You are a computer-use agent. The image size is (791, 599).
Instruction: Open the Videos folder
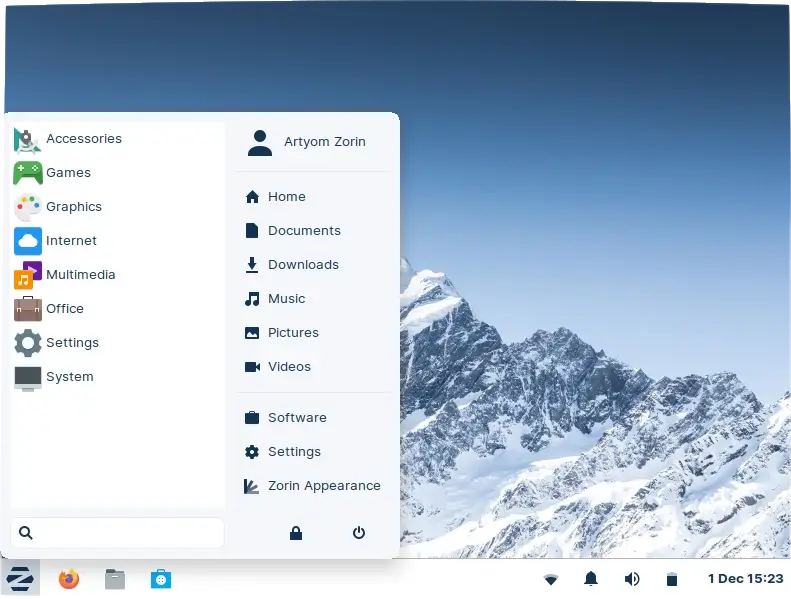pyautogui.click(x=314, y=367)
